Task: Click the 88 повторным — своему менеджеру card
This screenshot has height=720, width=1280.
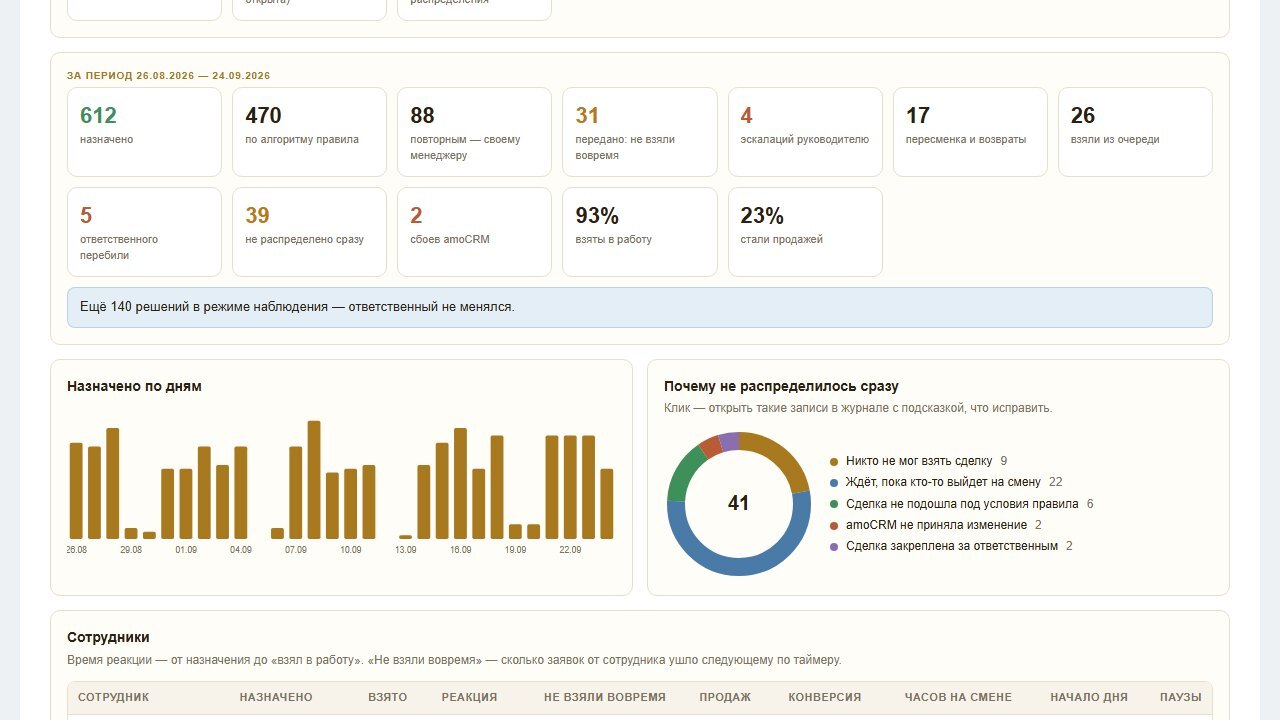Action: tap(474, 132)
